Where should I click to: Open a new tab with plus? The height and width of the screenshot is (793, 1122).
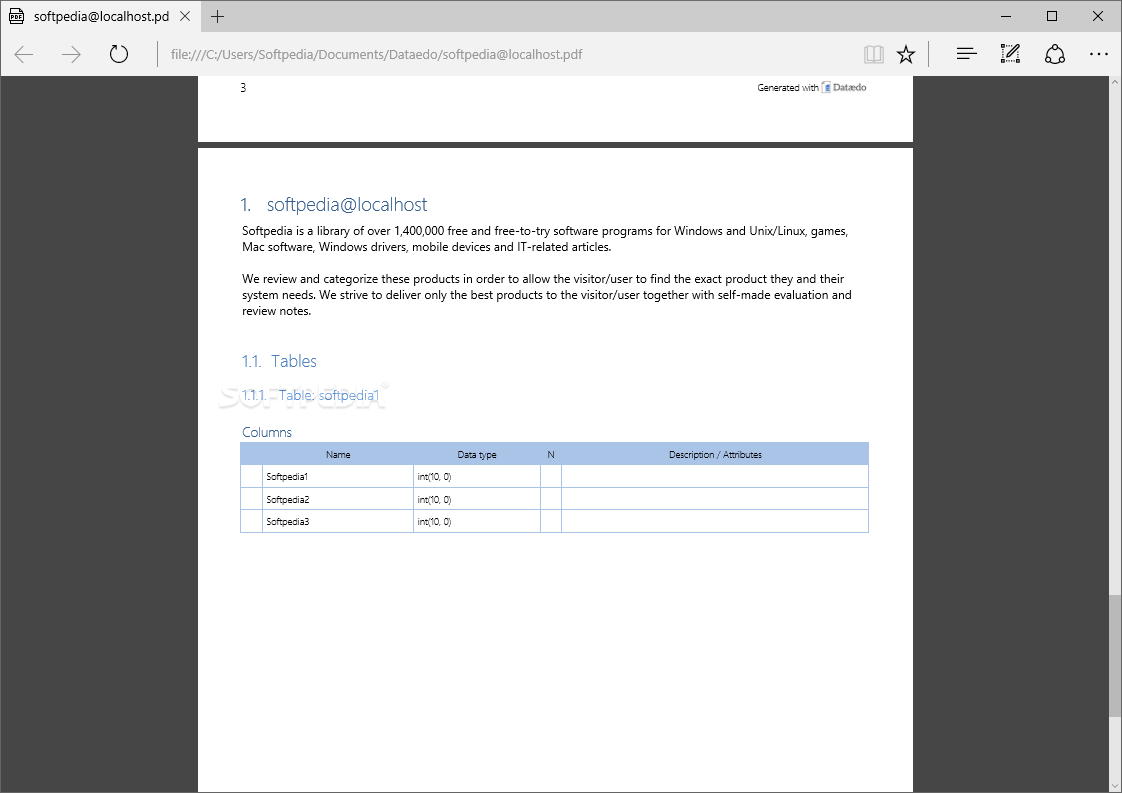pyautogui.click(x=218, y=16)
